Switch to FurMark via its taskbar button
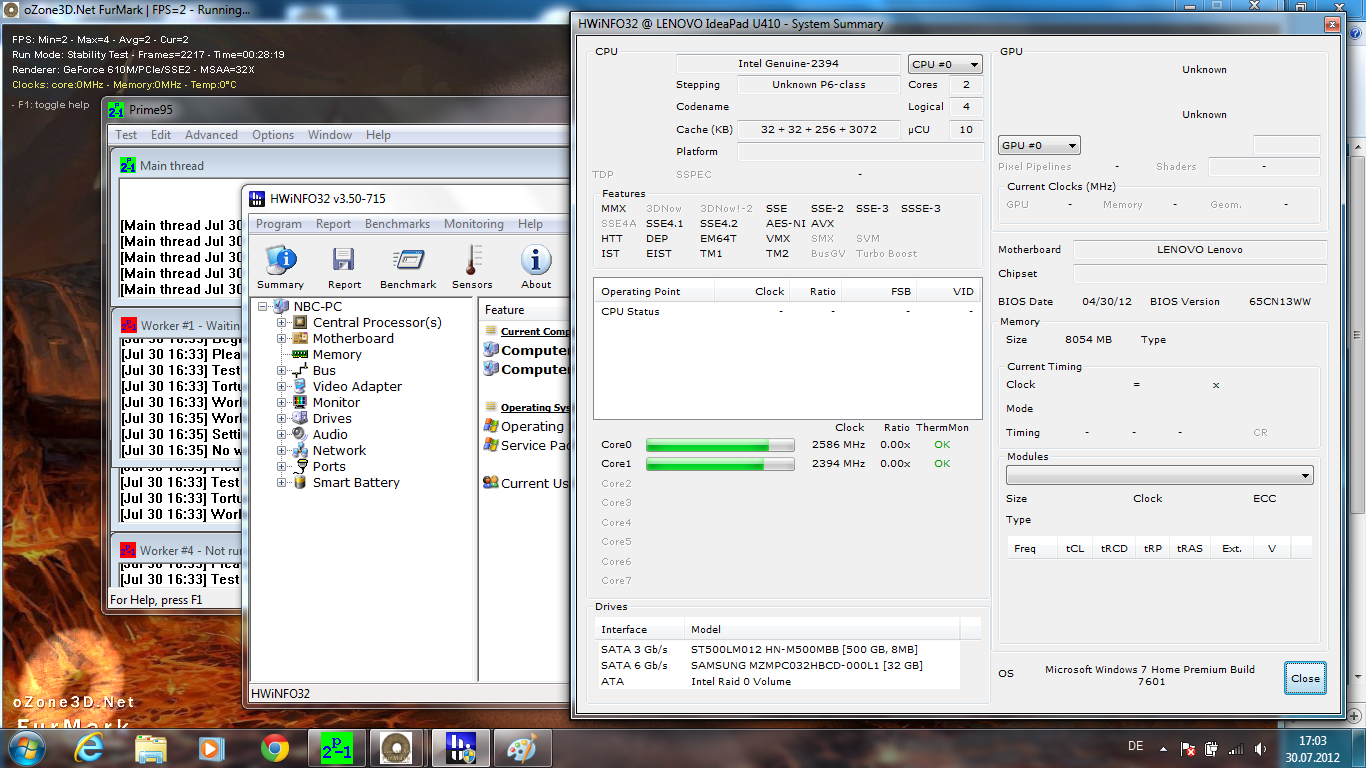The width and height of the screenshot is (1366, 768). click(397, 747)
